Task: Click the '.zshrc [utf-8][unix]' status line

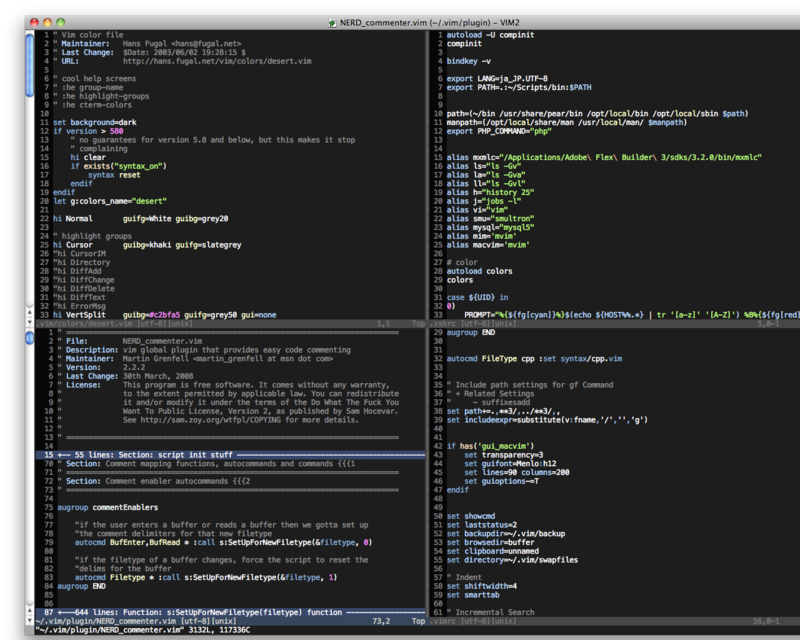Action: click(614, 324)
